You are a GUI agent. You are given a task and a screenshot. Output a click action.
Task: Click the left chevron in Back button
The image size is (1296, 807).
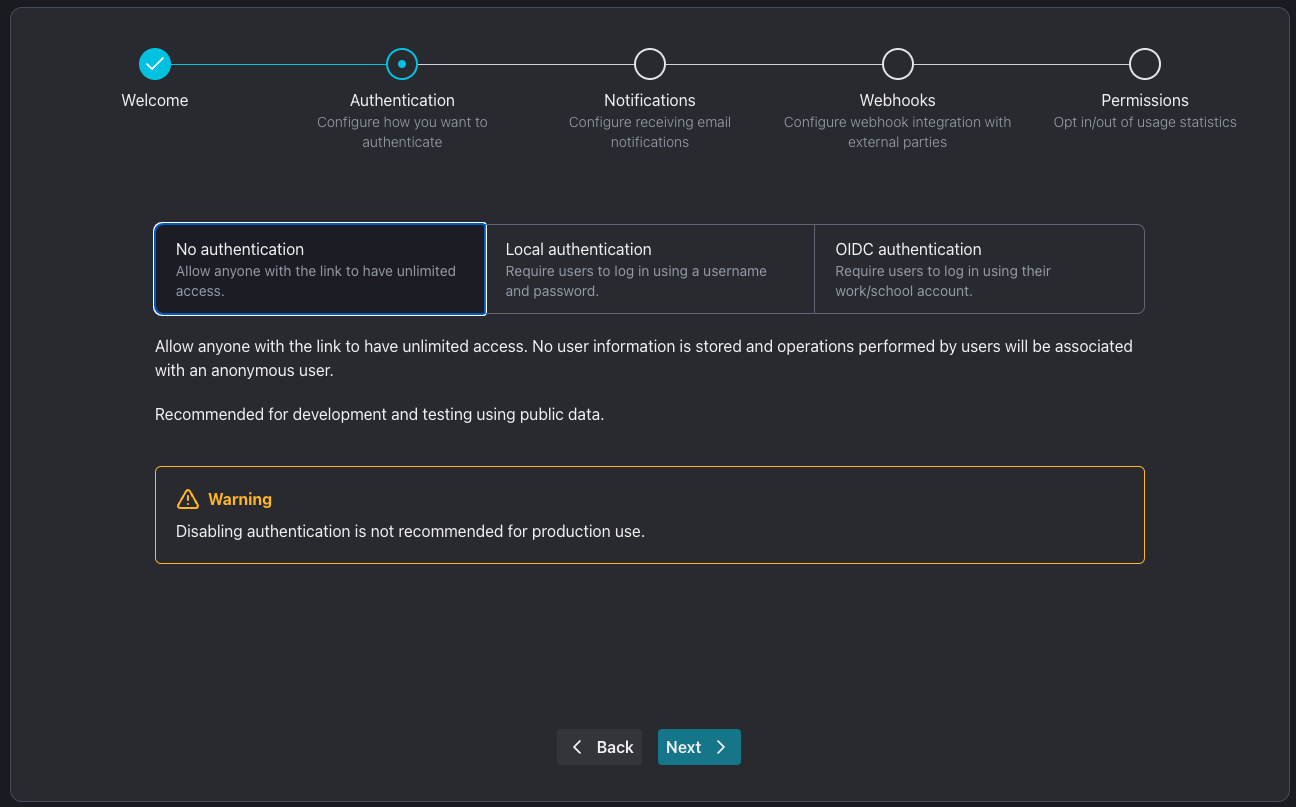(x=577, y=747)
